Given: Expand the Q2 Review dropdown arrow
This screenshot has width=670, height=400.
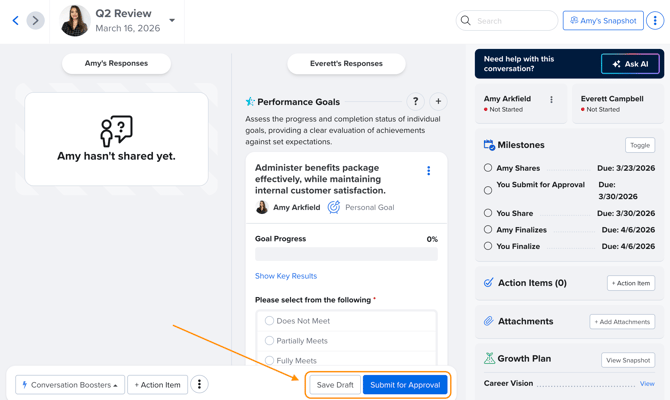Looking at the screenshot, I should coord(172,20).
